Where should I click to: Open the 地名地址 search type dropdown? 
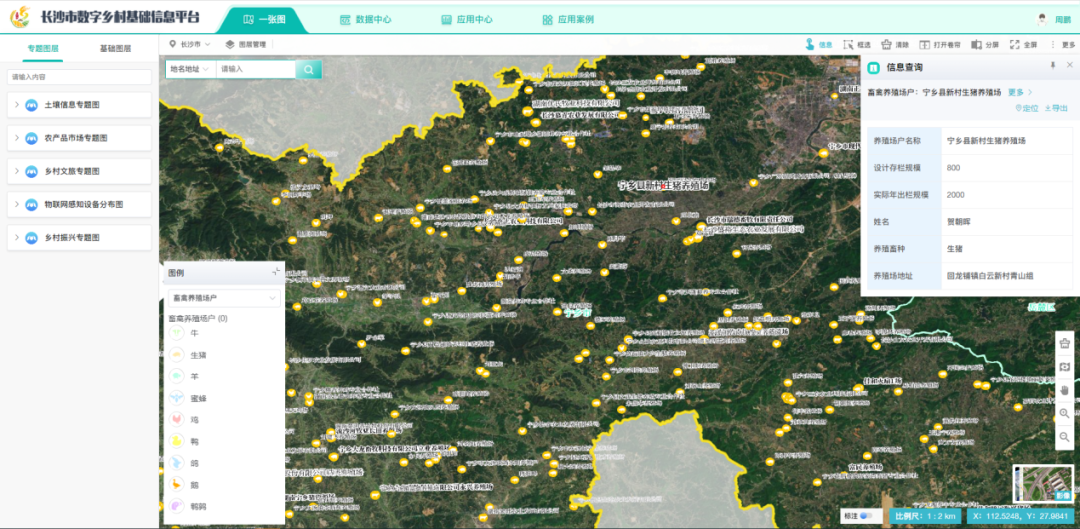[190, 69]
